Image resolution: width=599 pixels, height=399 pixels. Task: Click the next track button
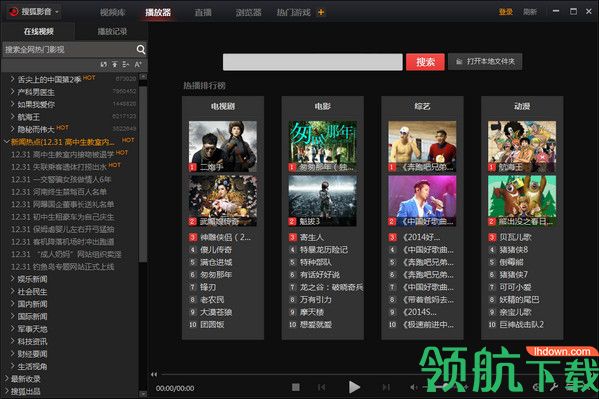(386, 387)
